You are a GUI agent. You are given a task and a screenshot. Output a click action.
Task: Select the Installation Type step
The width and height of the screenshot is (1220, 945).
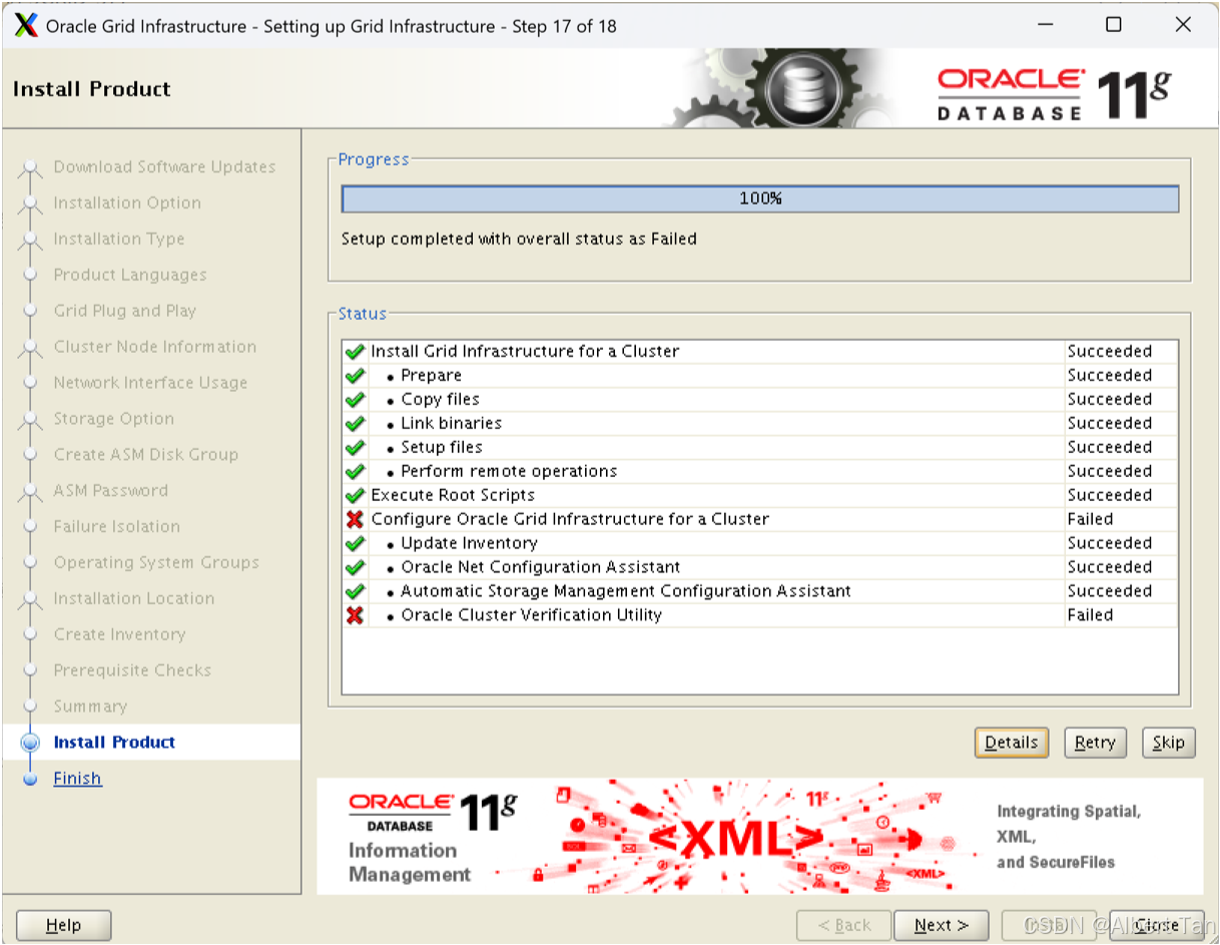[x=119, y=238]
